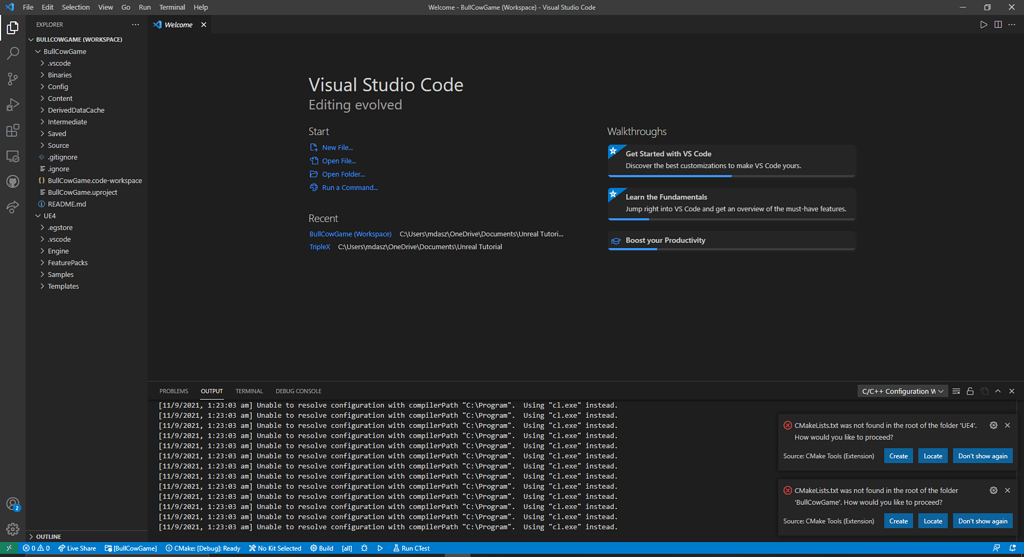Switch to the PROBLEMS panel tab
1024x557 pixels.
(x=174, y=391)
